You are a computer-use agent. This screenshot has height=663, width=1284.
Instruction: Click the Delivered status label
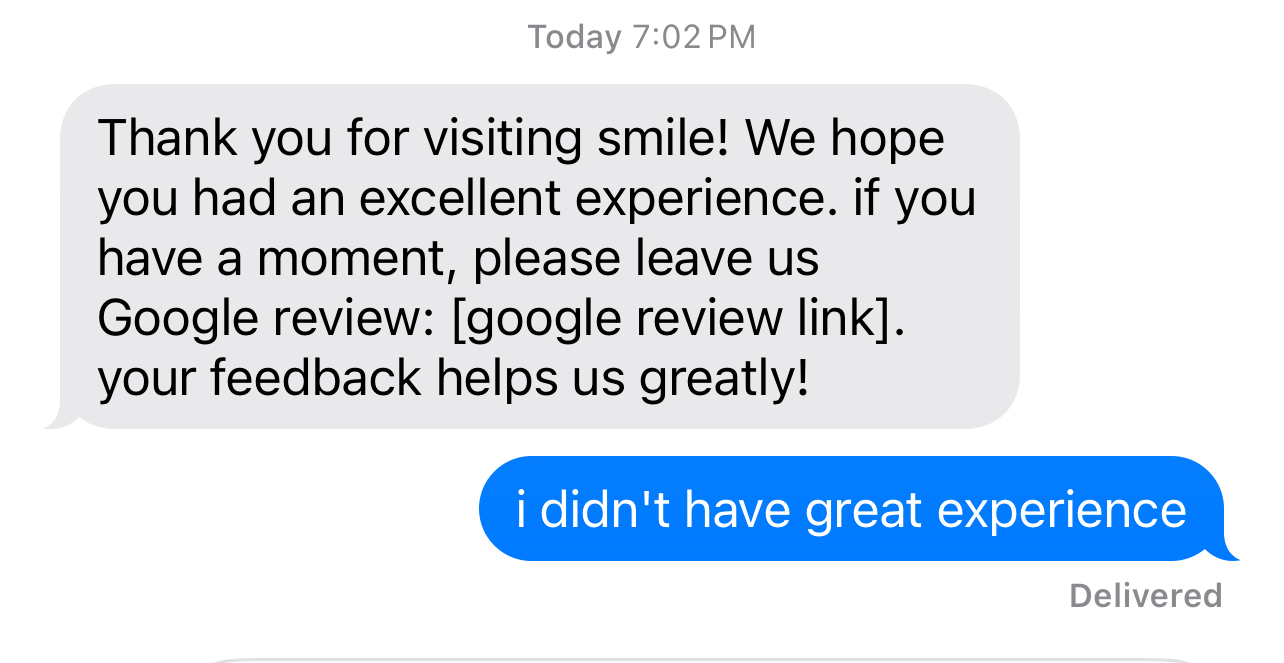[1145, 596]
